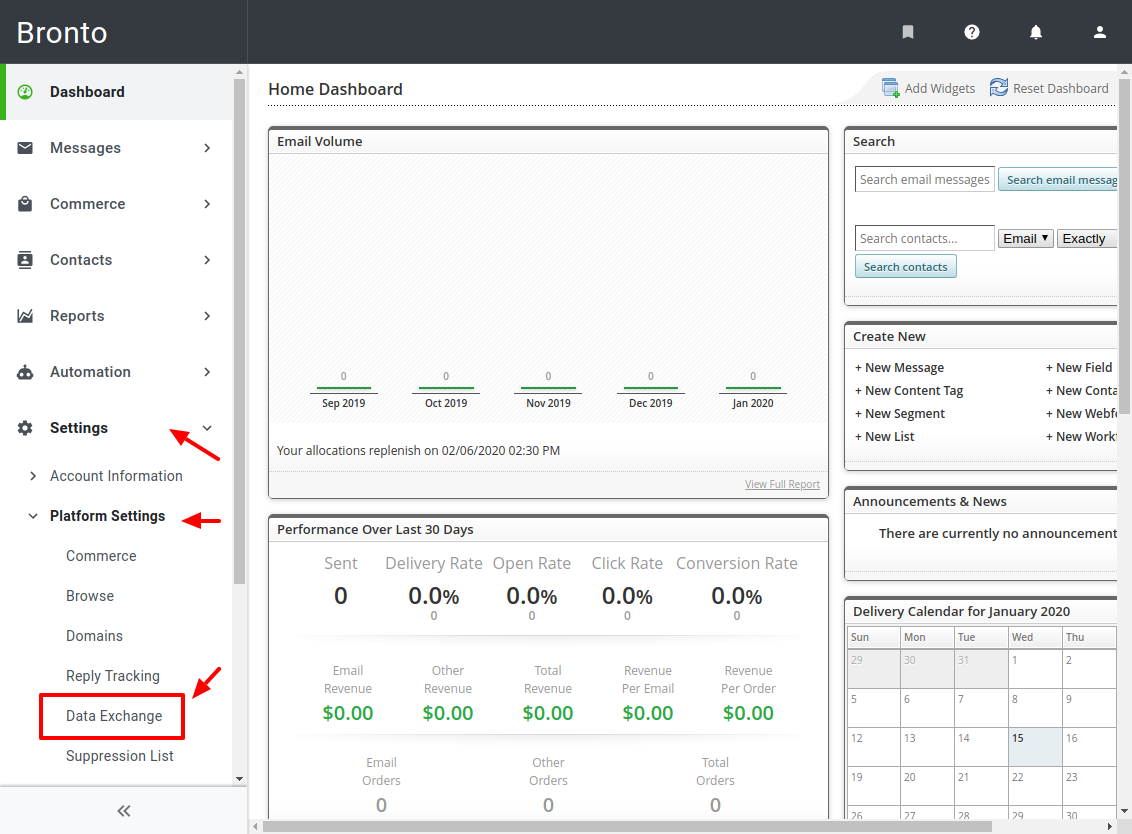Click the Sep 2019 bar label

[344, 403]
